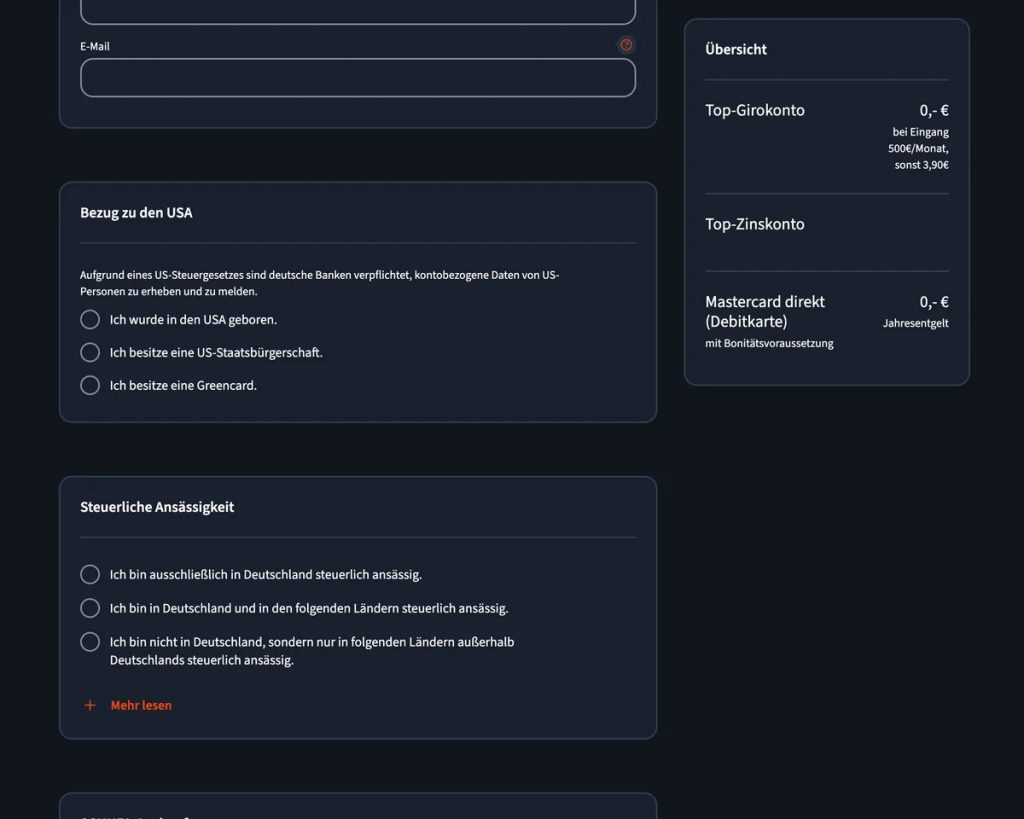
Task: Choose 'Ich besitze eine Greencard' radio button
Action: coord(90,385)
